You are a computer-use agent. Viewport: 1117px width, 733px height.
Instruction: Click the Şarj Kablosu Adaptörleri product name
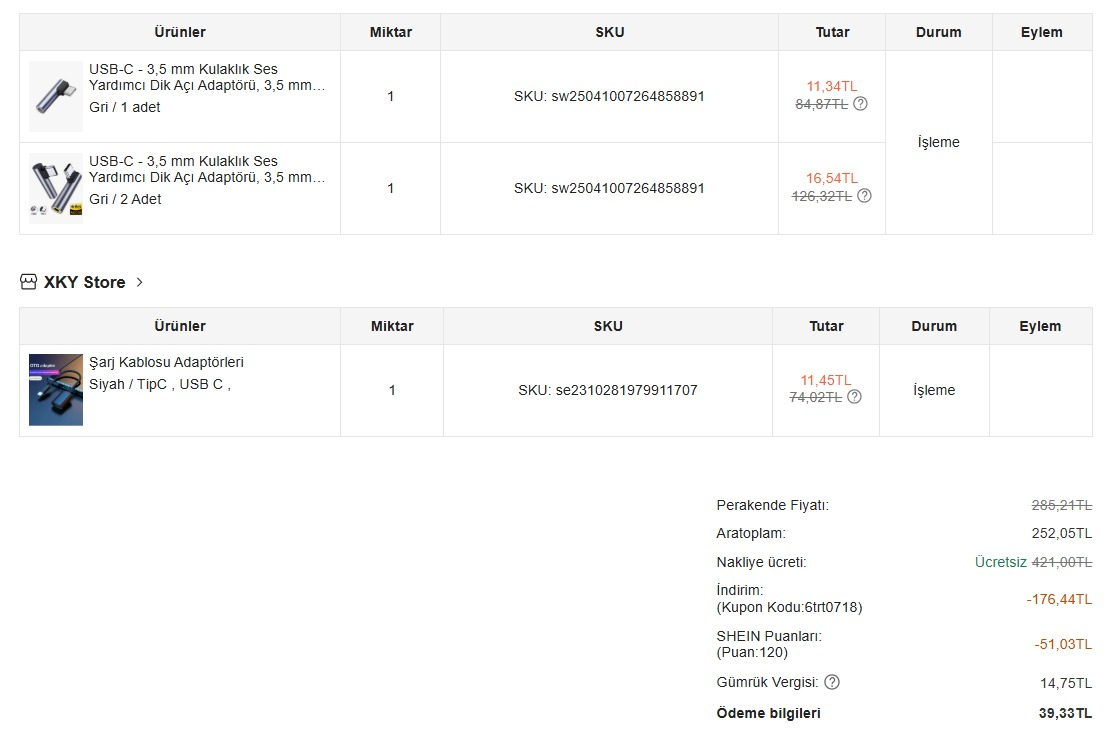click(166, 362)
